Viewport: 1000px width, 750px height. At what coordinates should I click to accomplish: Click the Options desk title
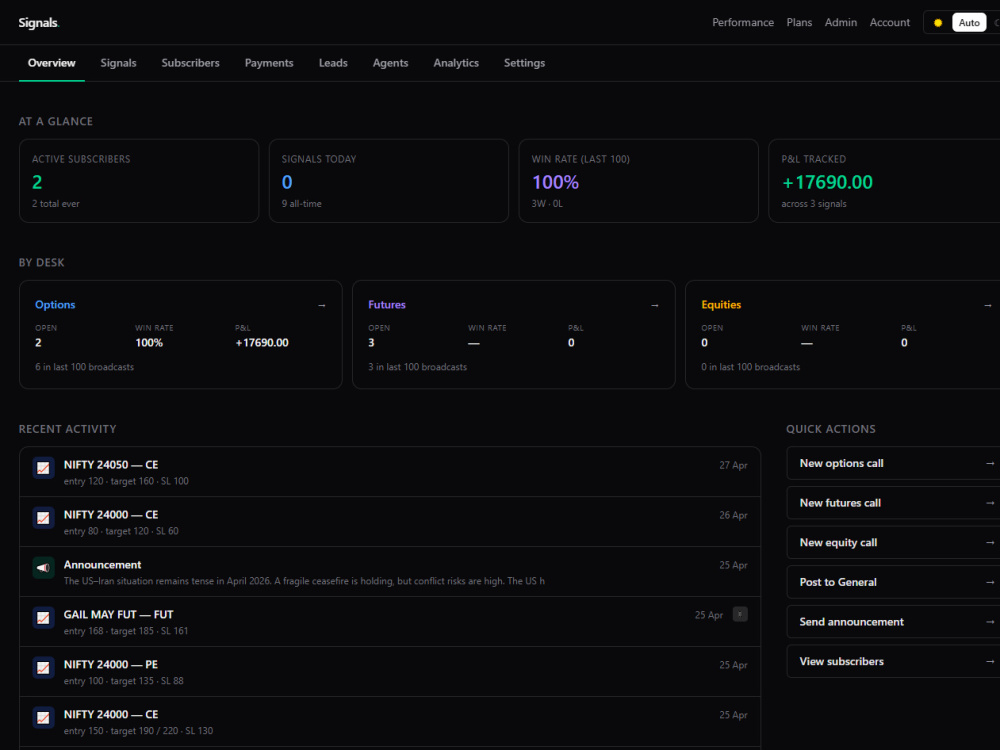55,305
